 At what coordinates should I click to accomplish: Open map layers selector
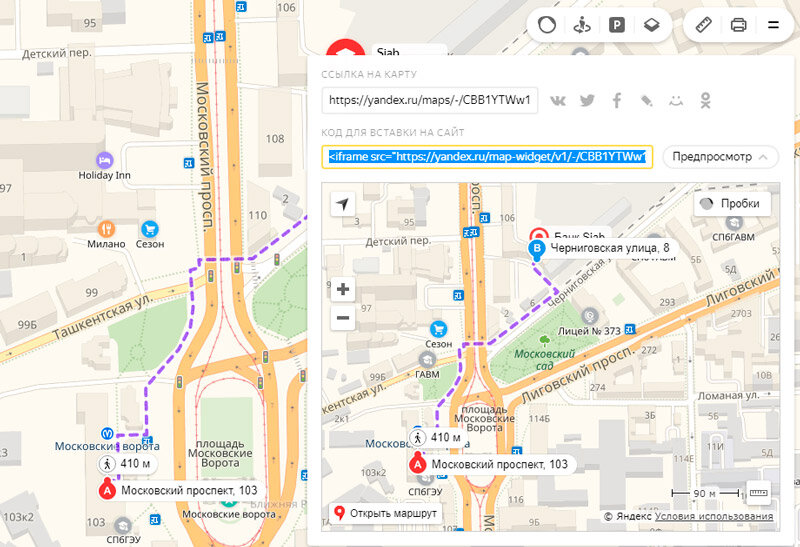[x=651, y=24]
